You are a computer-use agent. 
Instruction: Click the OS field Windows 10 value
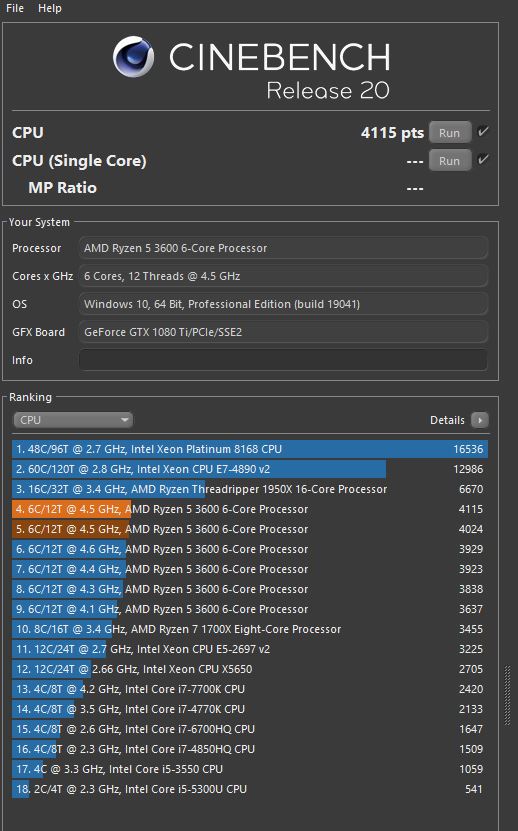coord(283,304)
